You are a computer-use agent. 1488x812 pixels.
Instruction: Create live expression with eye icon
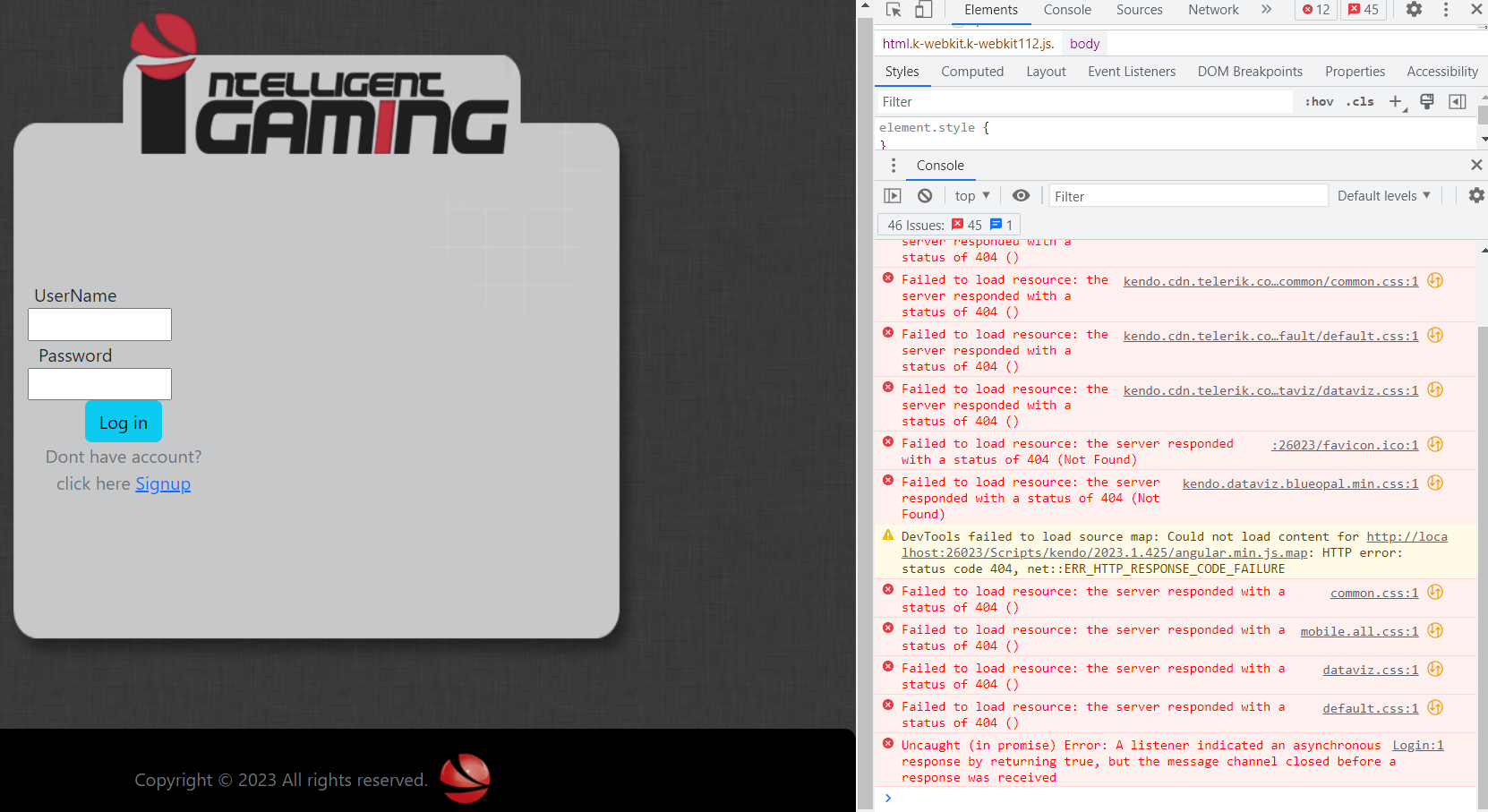coord(1021,196)
